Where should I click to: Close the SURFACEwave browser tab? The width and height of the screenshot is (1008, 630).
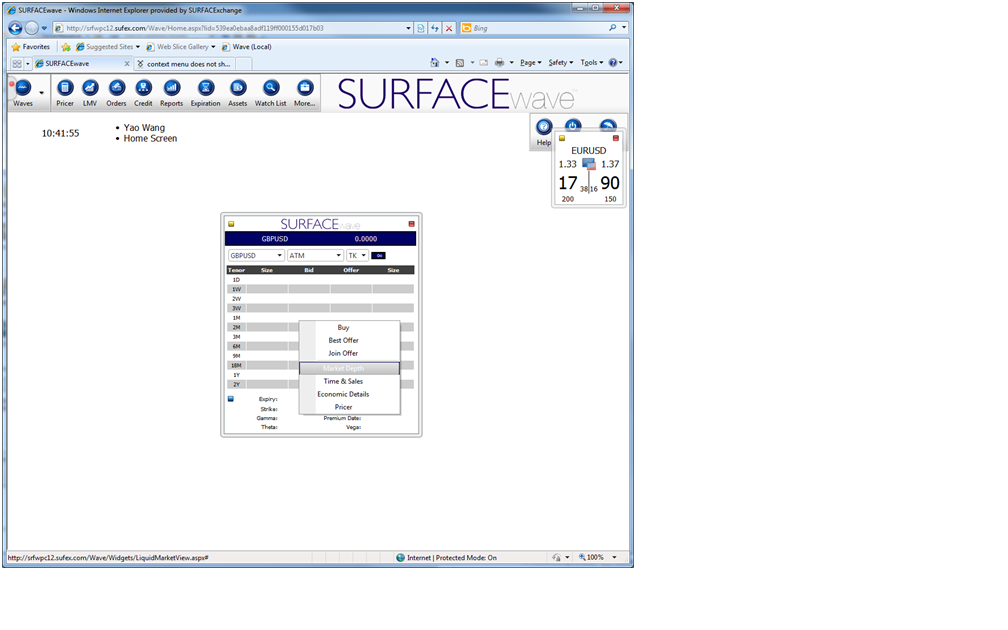[x=127, y=64]
